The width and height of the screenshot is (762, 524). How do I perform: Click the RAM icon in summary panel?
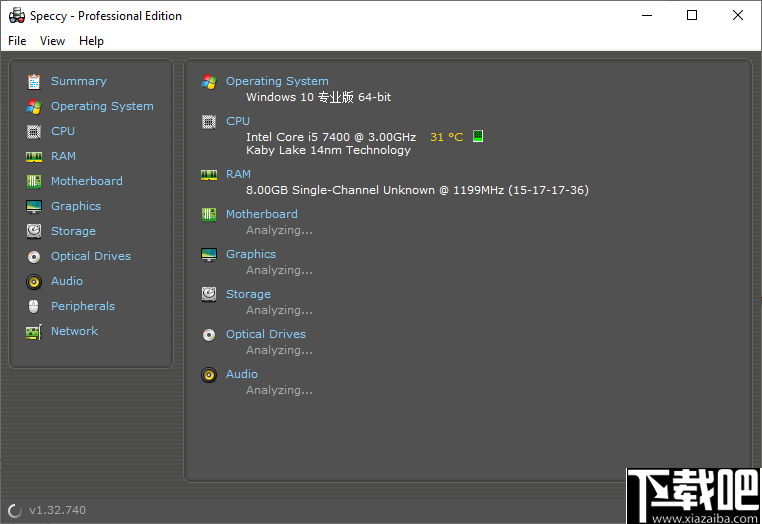(209, 175)
